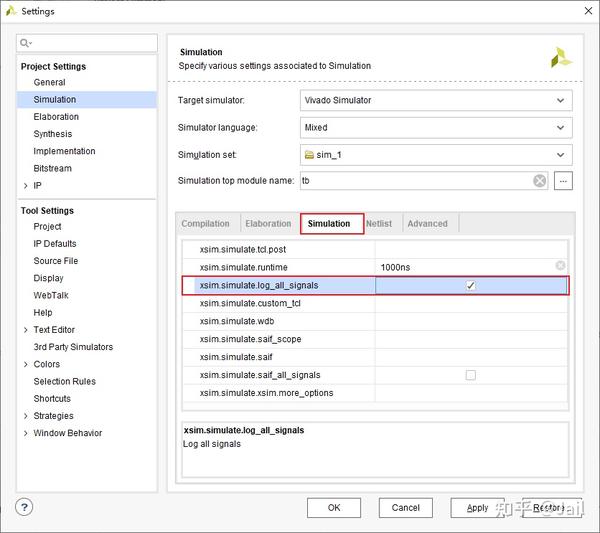Click the Simulation top module name input
Screen dimensions: 600x533
[x=424, y=181]
